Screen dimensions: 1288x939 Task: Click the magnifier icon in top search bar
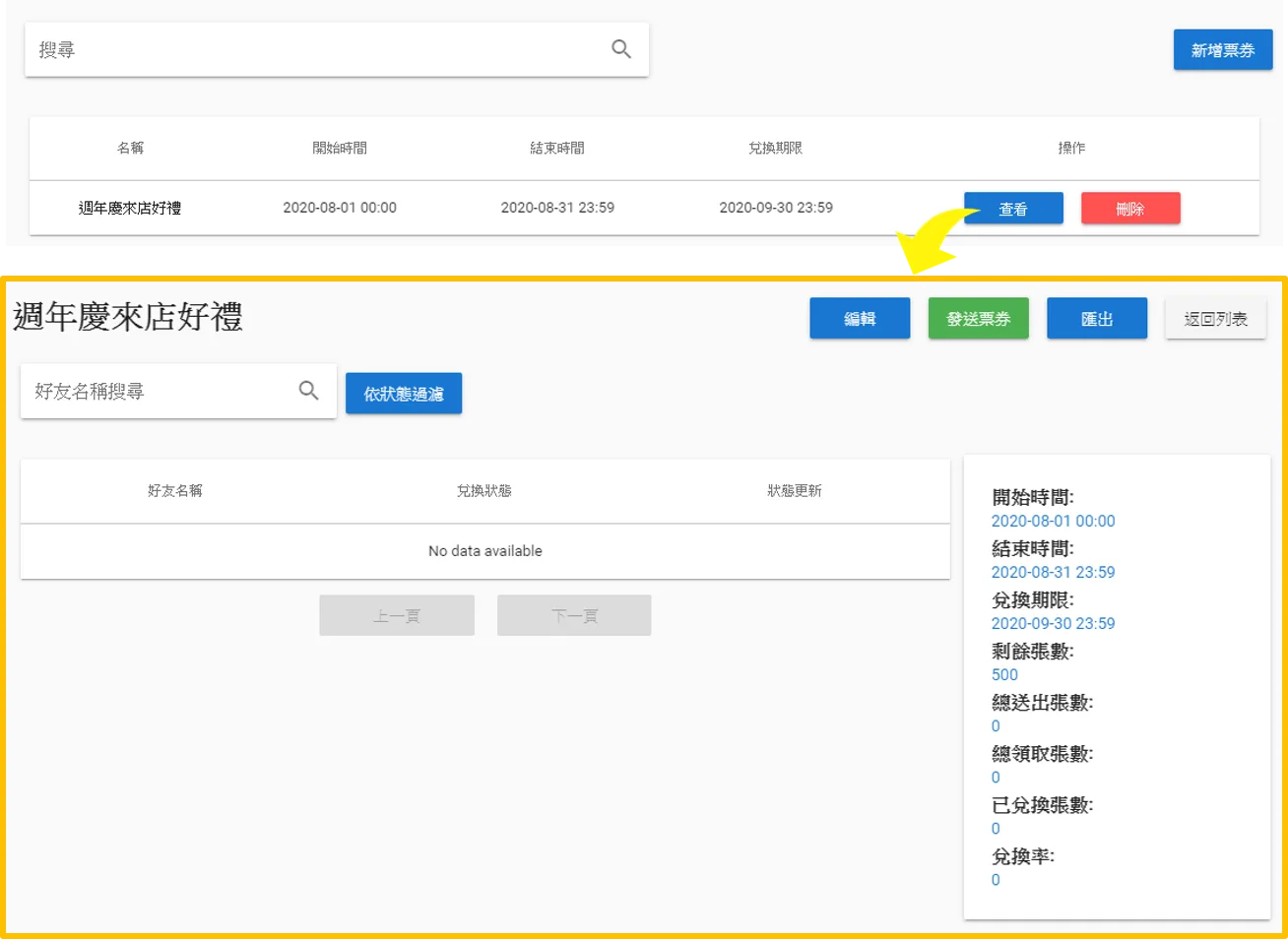(620, 49)
